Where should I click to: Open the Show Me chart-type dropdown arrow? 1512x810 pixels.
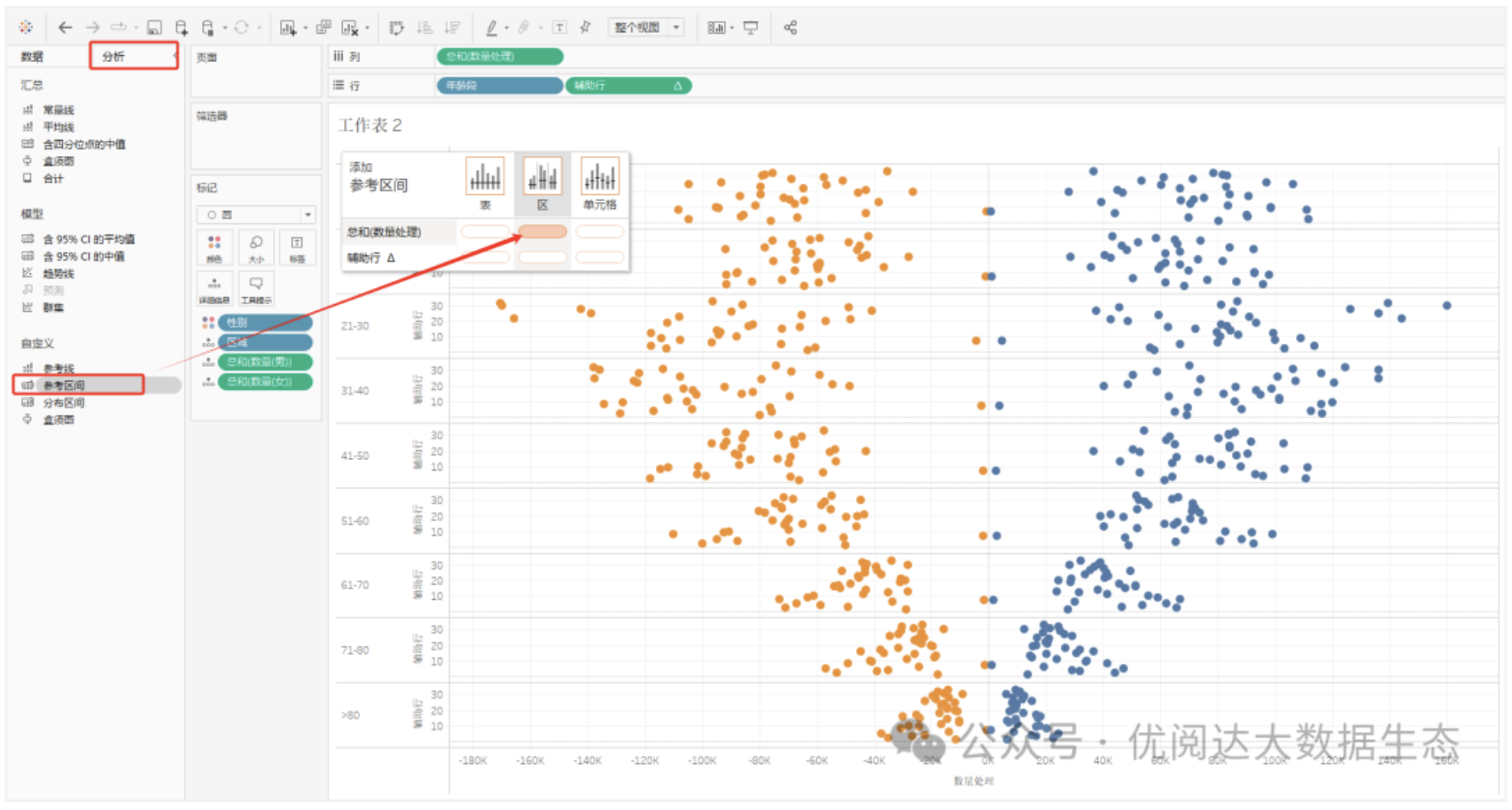coord(732,27)
